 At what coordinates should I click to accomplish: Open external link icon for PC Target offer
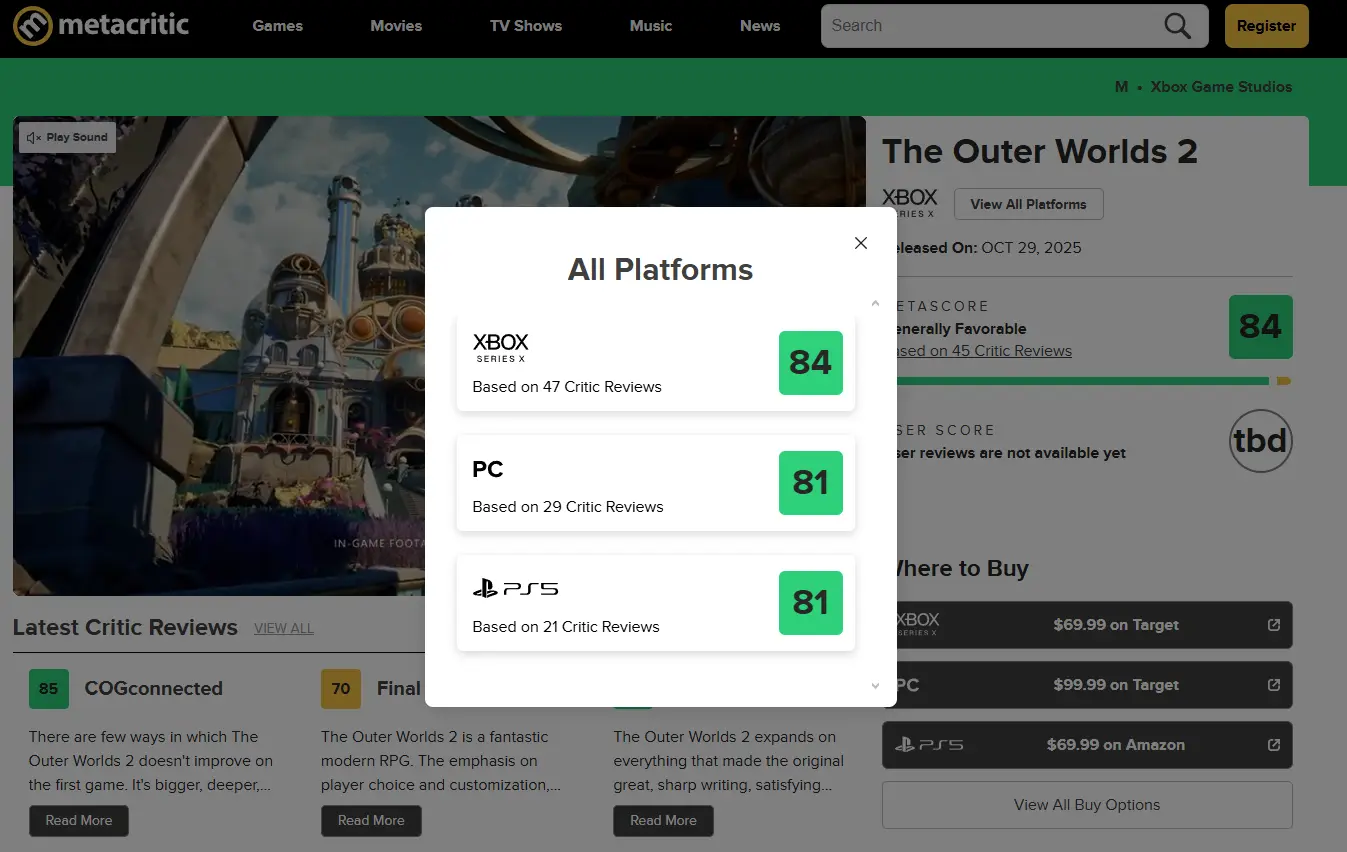tap(1273, 685)
